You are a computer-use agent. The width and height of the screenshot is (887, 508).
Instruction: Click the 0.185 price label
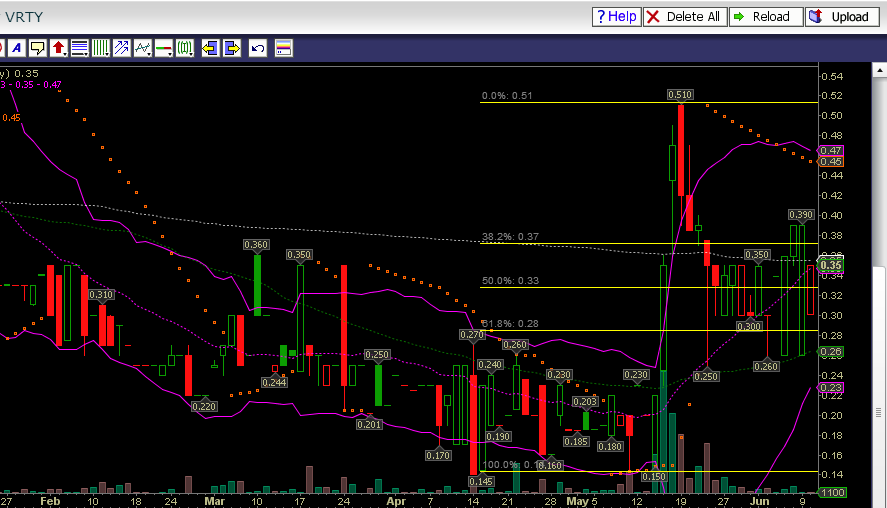pos(576,441)
